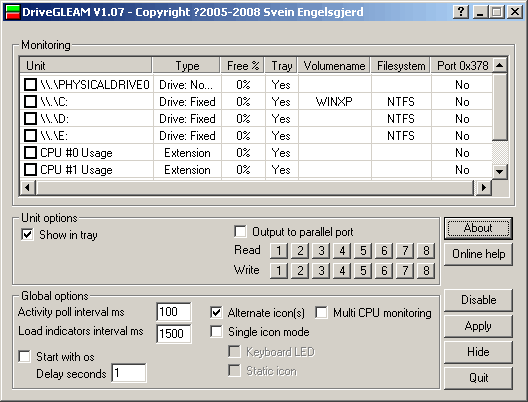Click the vertical scrollbar thumb

pos(500,106)
